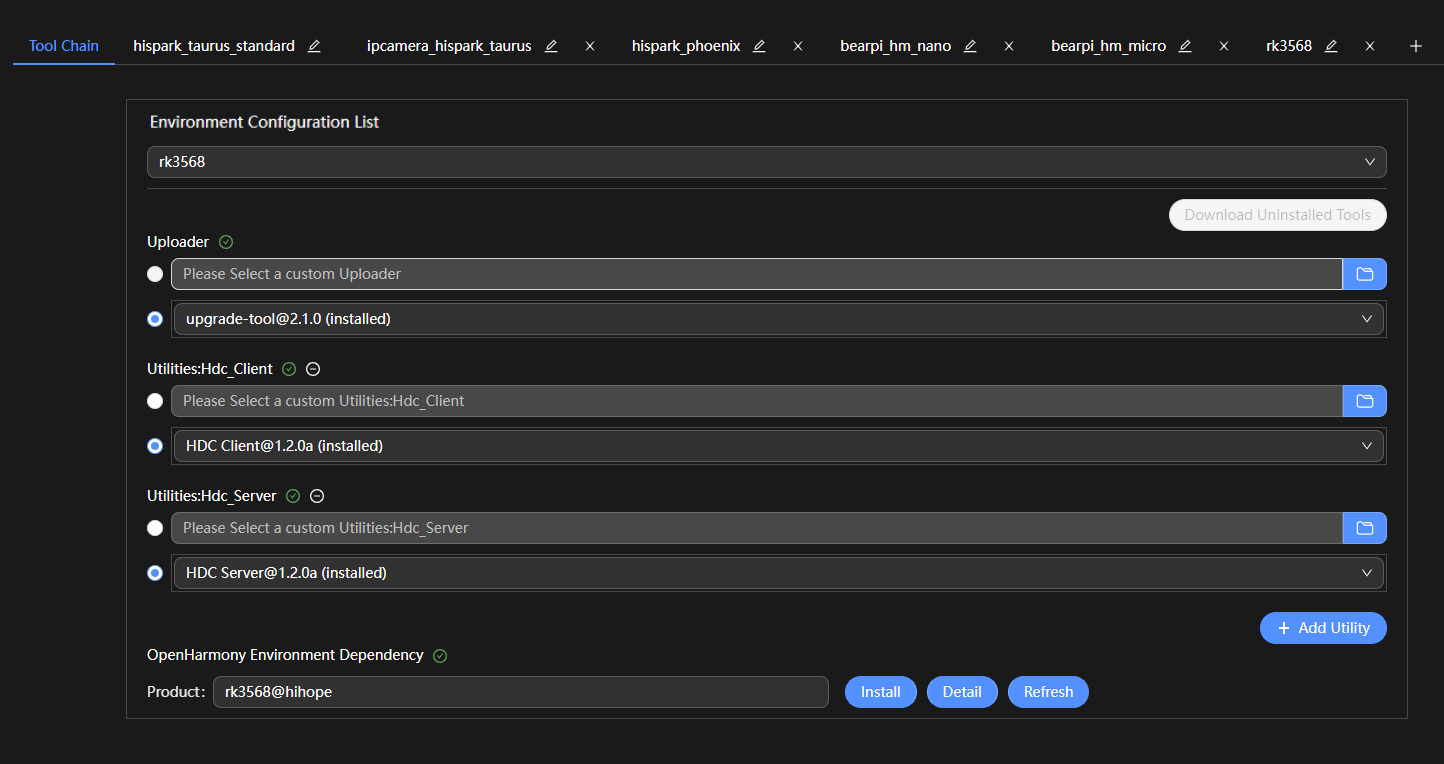Switch to the Tool Chain tab
The height and width of the screenshot is (764, 1444).
[x=64, y=46]
